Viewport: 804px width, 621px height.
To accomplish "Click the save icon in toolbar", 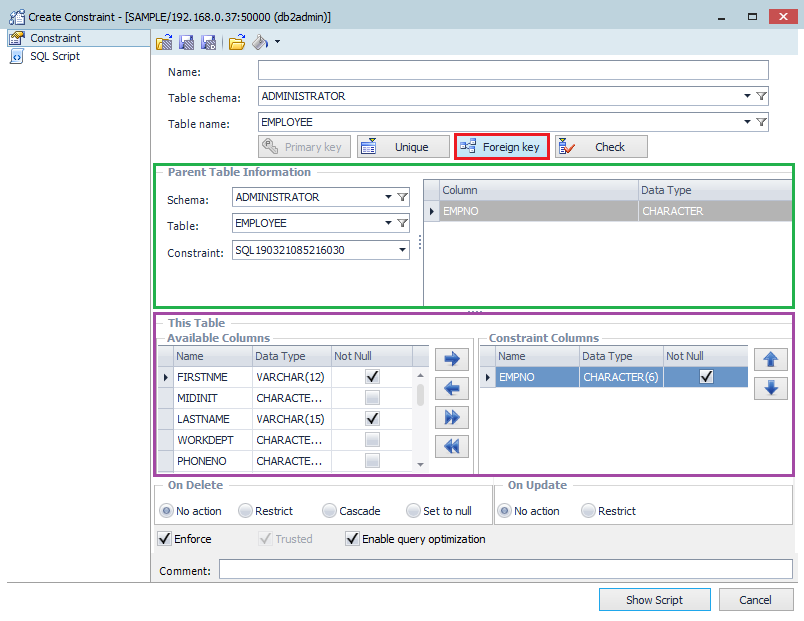I will (186, 42).
